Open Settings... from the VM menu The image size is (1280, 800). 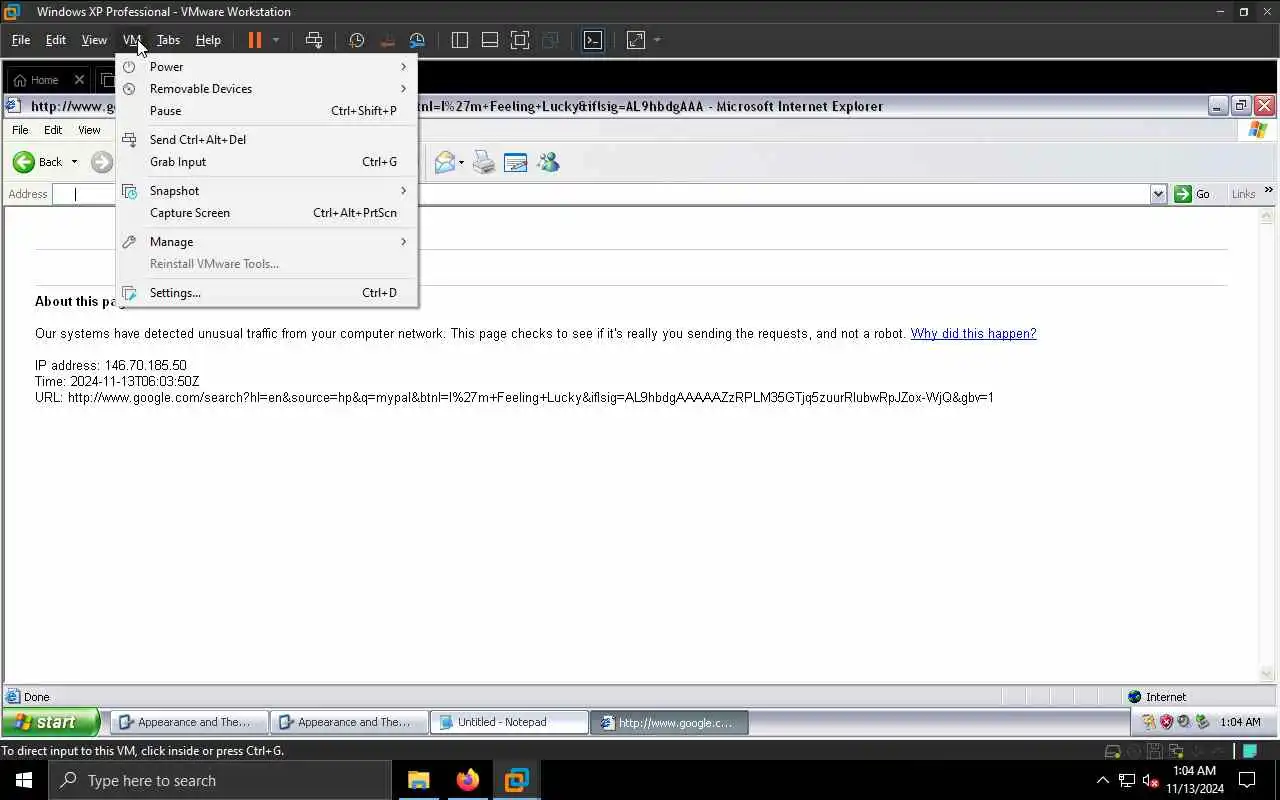[x=266, y=293]
